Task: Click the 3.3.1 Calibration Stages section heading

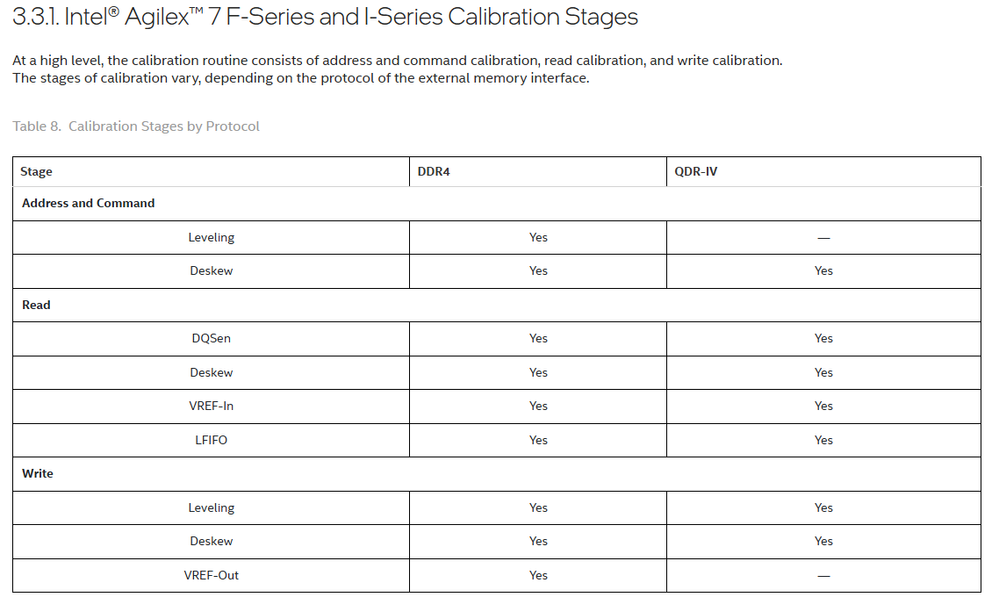Action: (324, 18)
